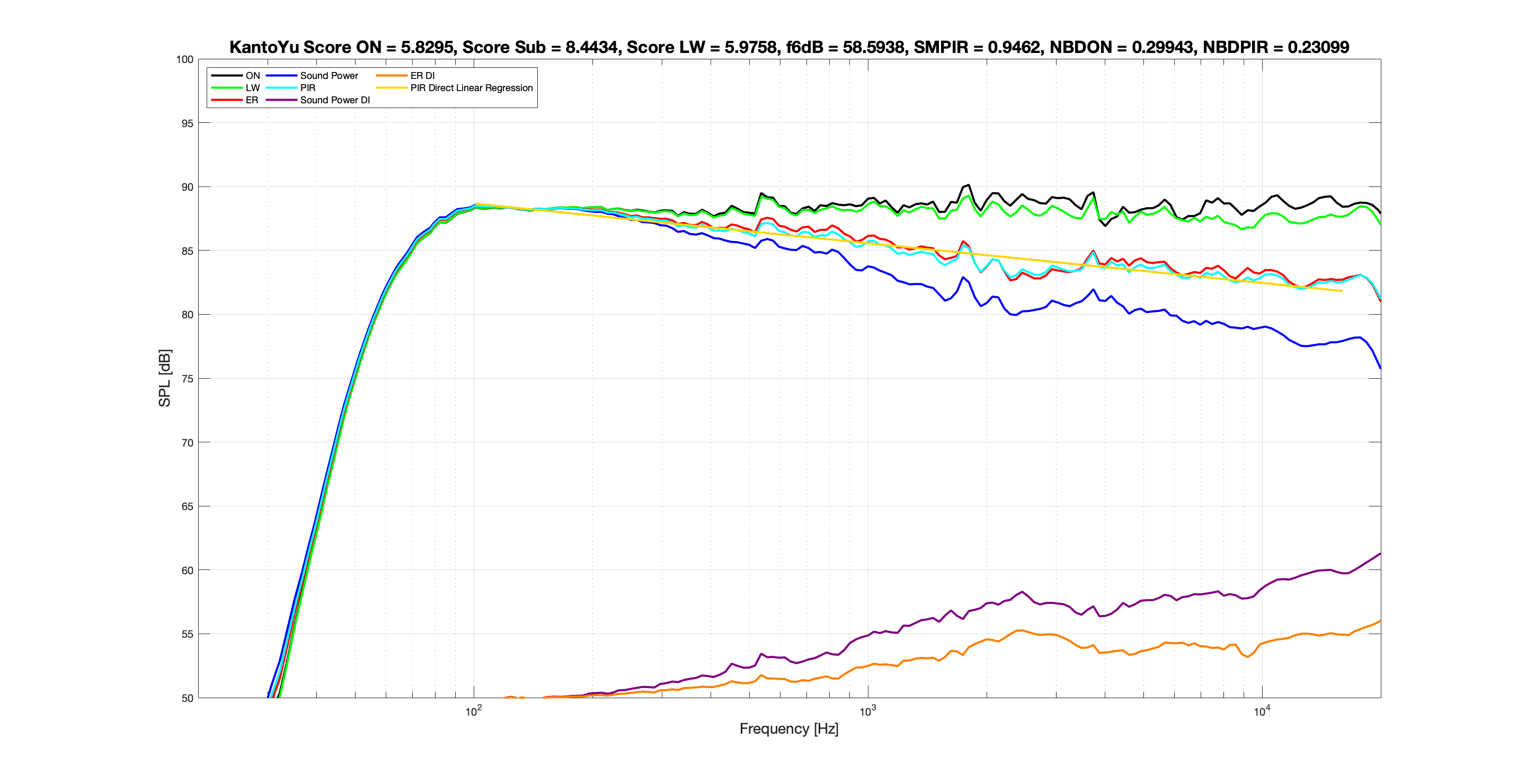Image resolution: width=1526 pixels, height=784 pixels.
Task: Click Sound Power DI legend label
Action: 335,100
